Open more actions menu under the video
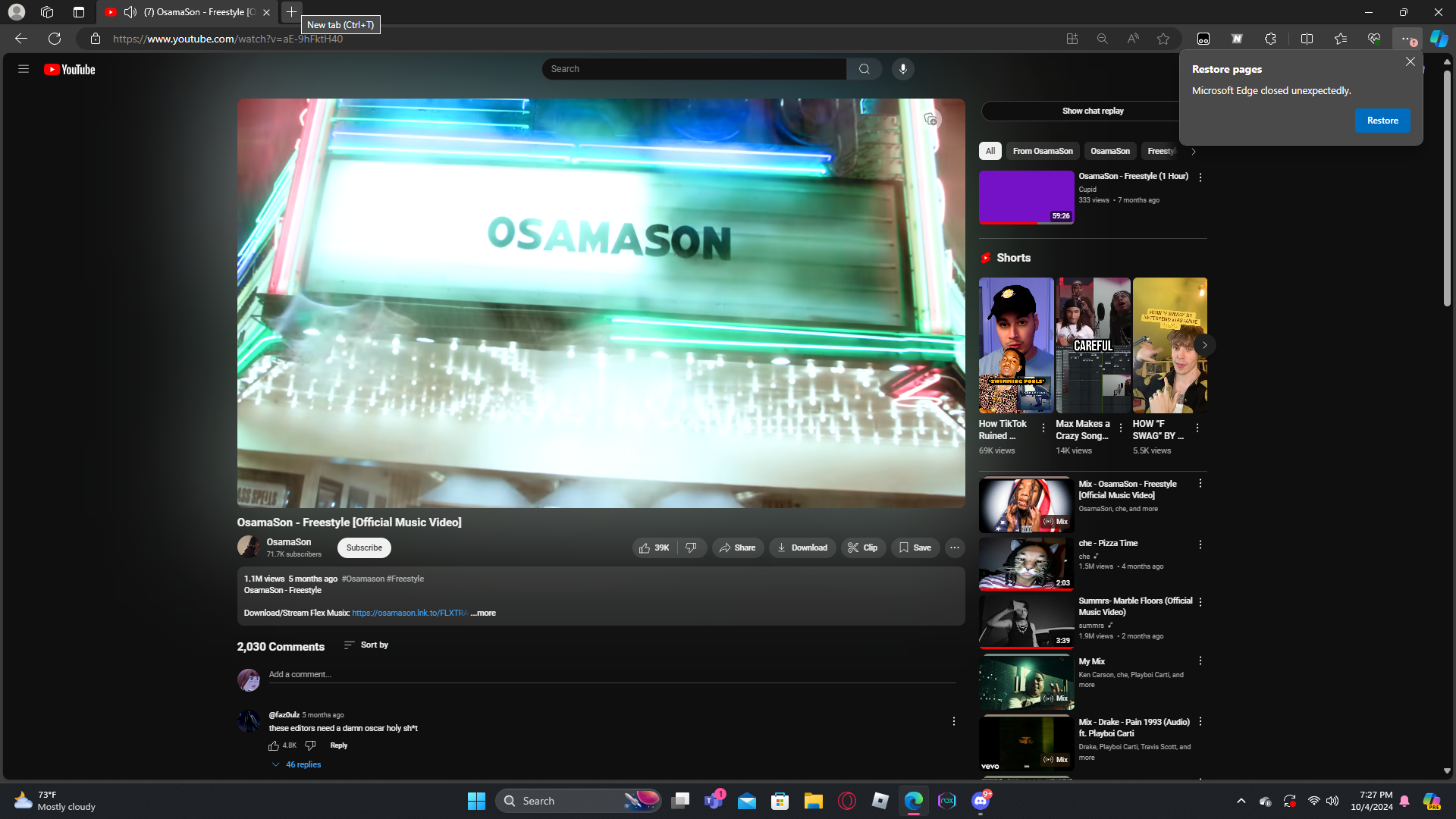Viewport: 1456px width, 819px height. 955,548
